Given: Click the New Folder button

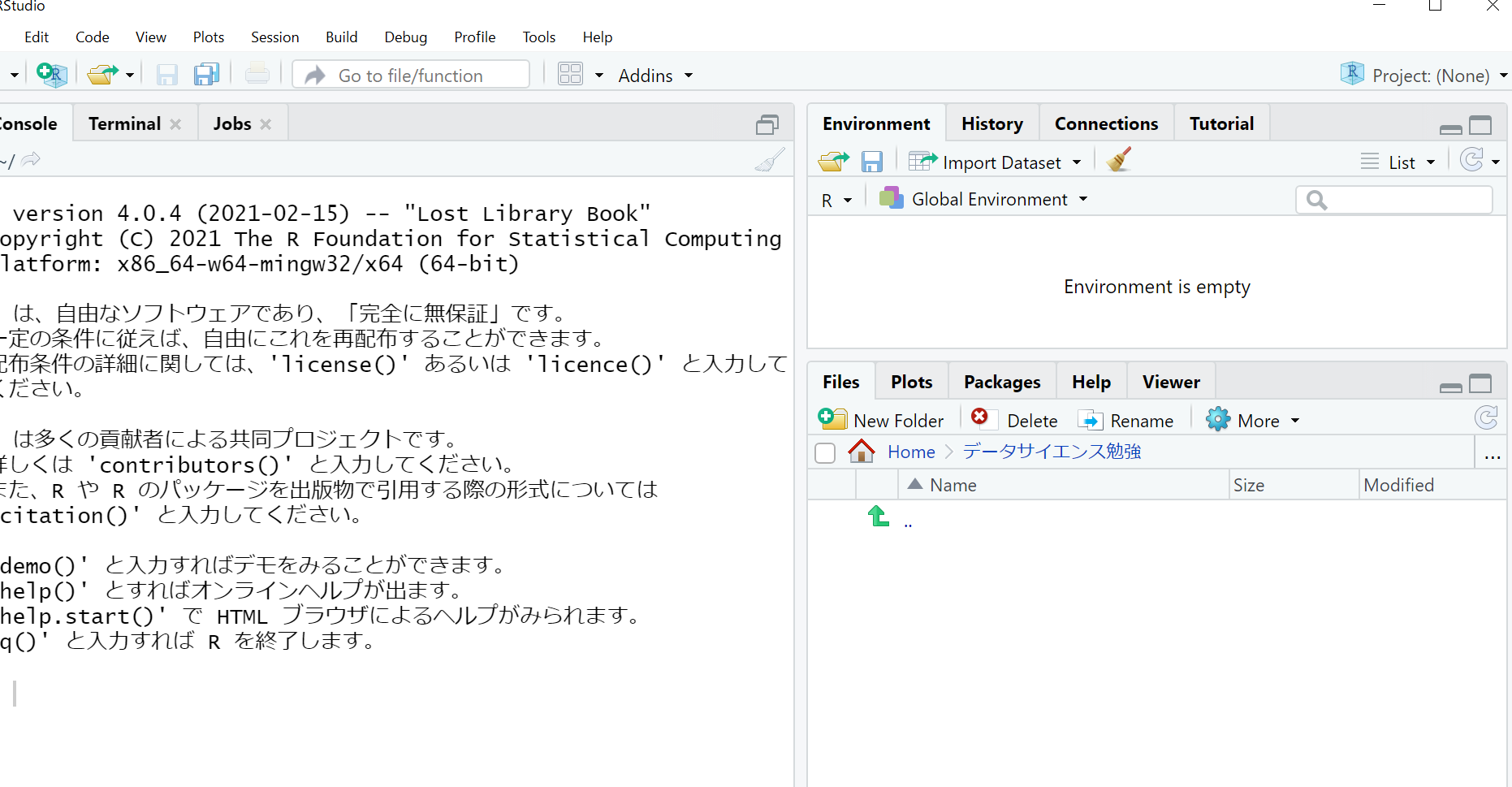Looking at the screenshot, I should pos(881,420).
